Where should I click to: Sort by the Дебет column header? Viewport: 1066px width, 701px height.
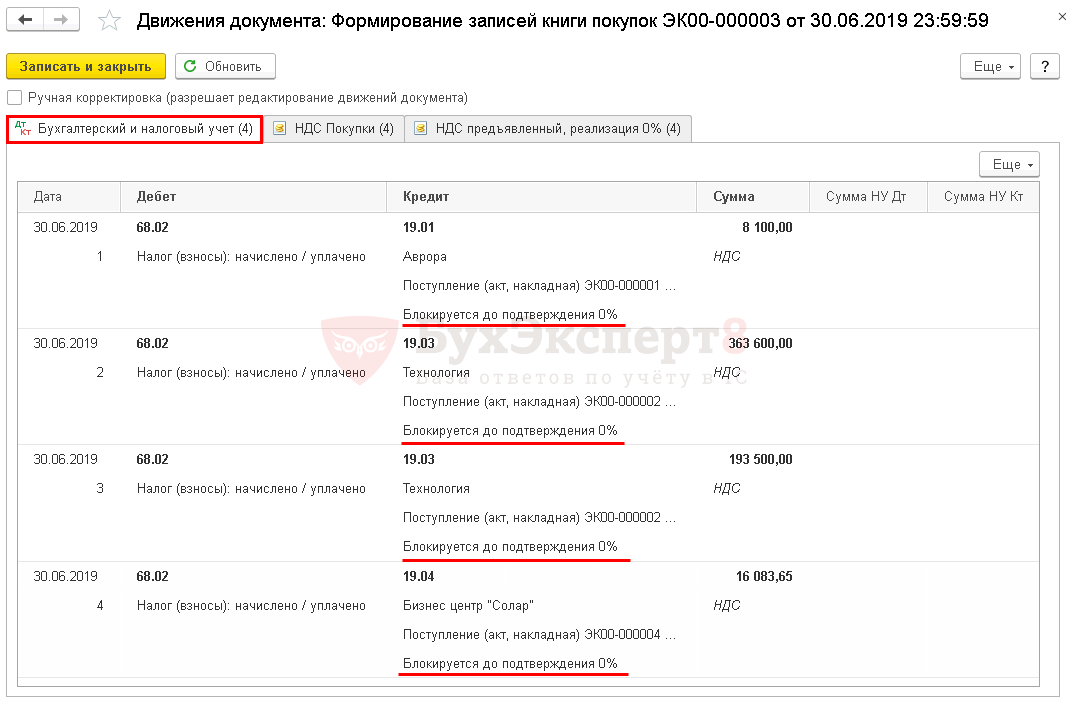coord(155,197)
